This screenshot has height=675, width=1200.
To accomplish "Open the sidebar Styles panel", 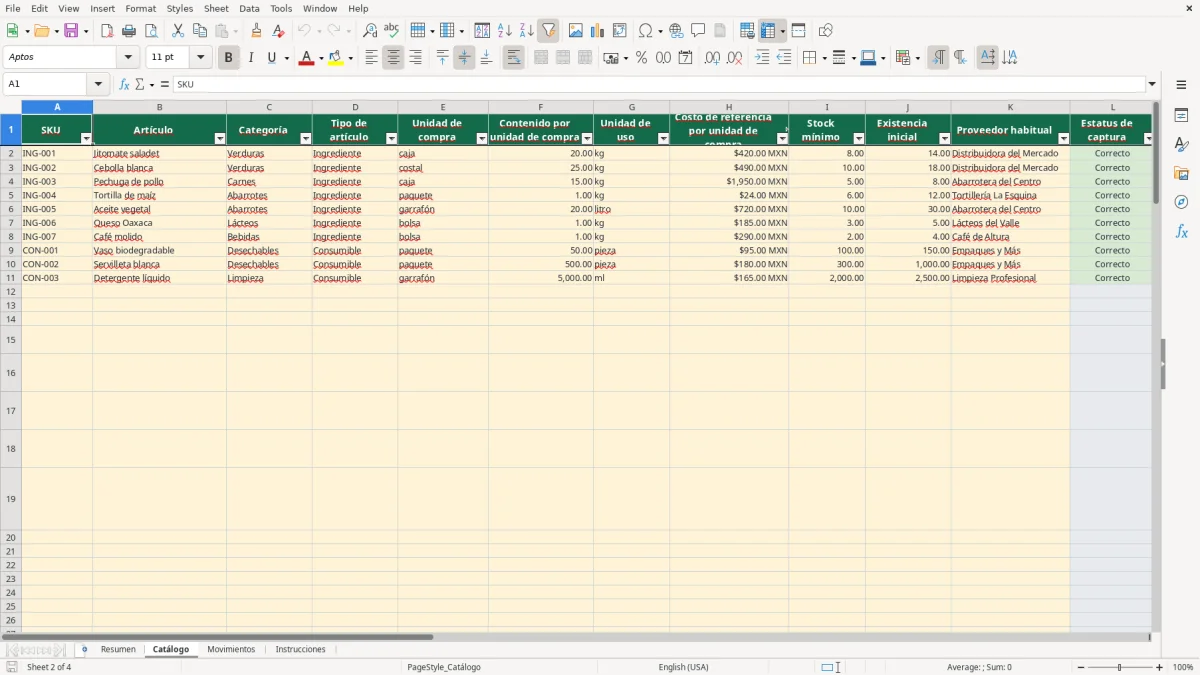I will point(1181,144).
